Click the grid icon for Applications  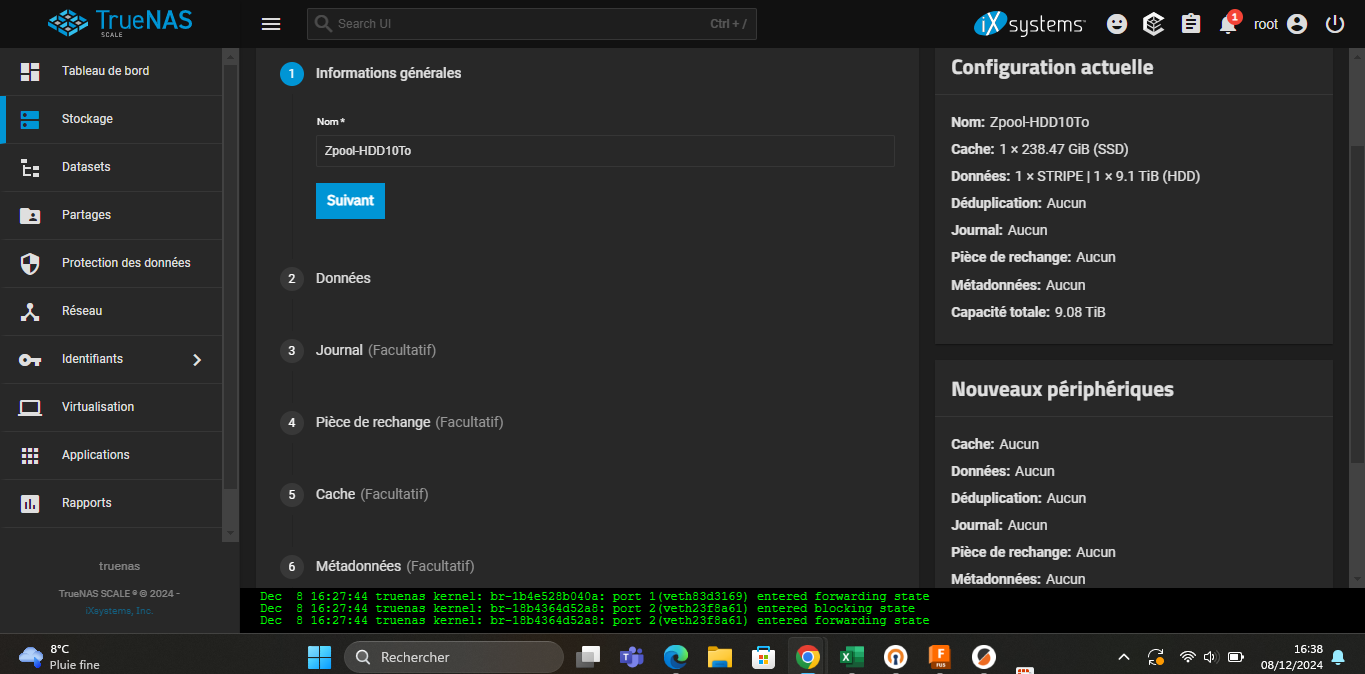coord(30,455)
